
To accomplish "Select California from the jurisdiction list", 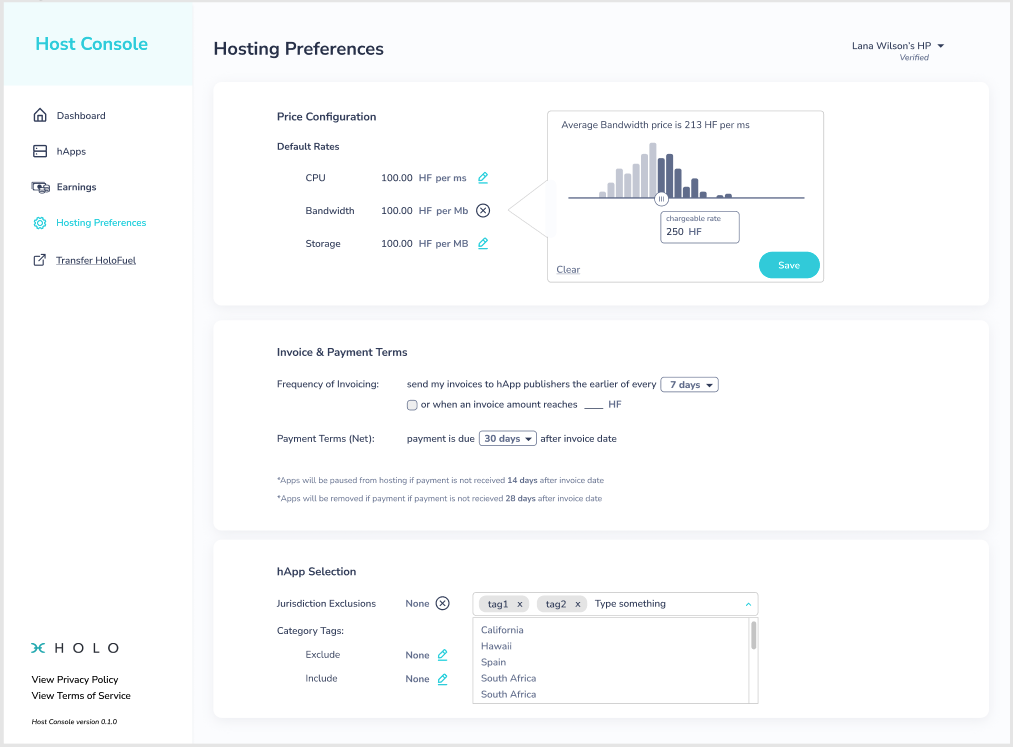I will [x=502, y=630].
